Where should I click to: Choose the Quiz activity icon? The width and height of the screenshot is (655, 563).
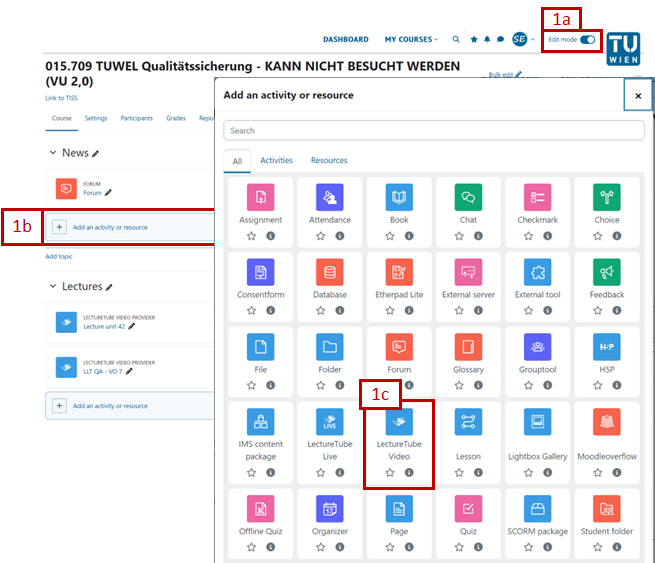coord(468,509)
